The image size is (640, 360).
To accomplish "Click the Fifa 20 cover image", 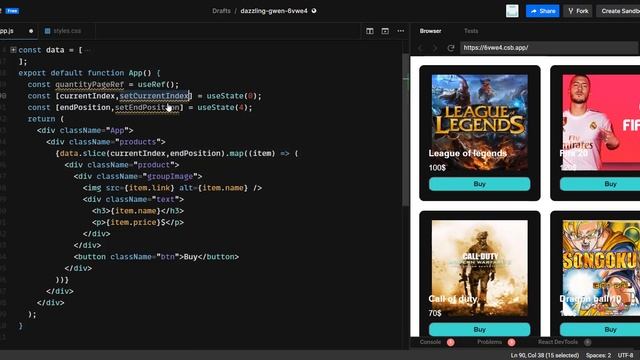I will point(601,122).
